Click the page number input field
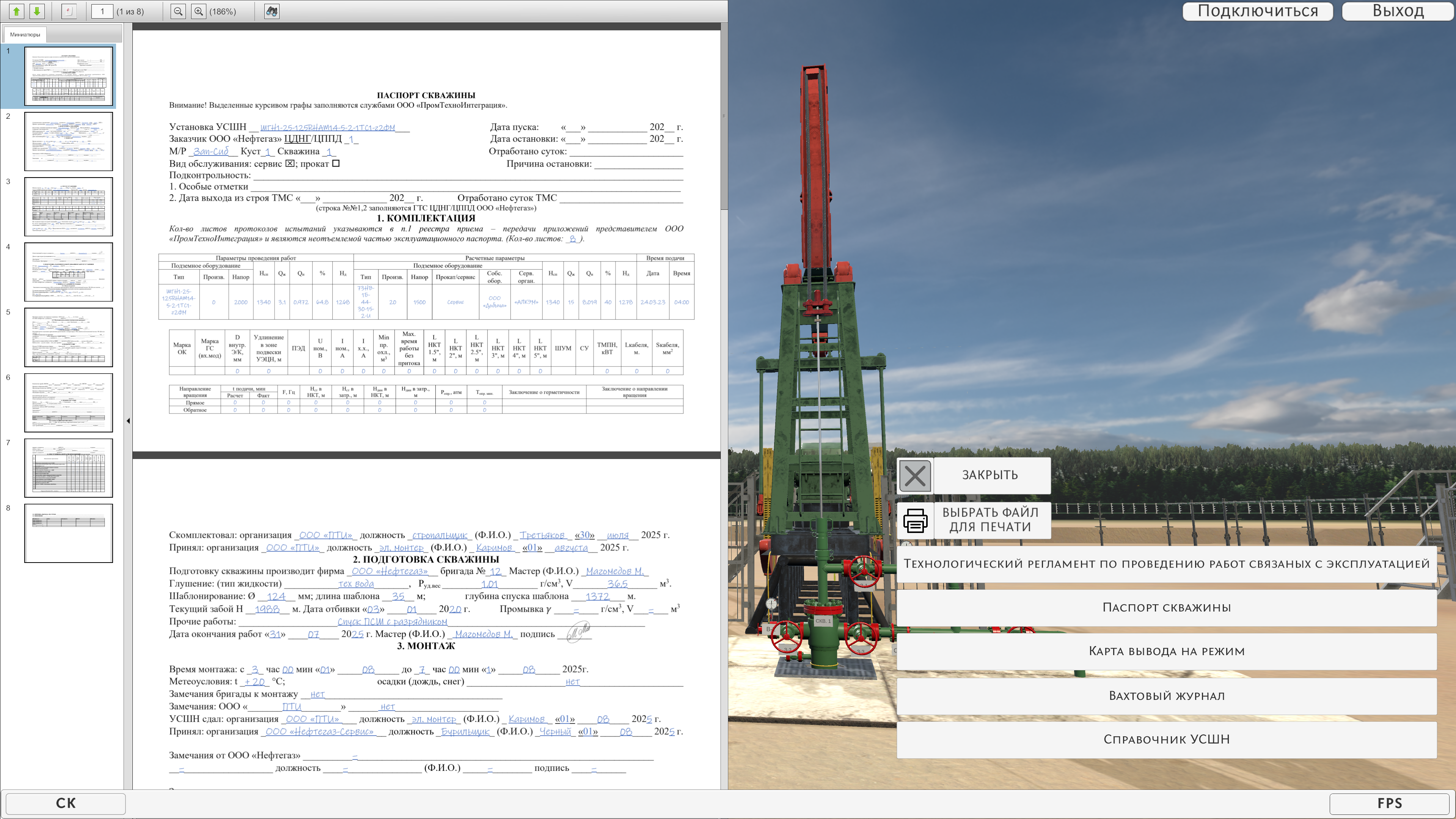Viewport: 1456px width, 819px height. [102, 11]
